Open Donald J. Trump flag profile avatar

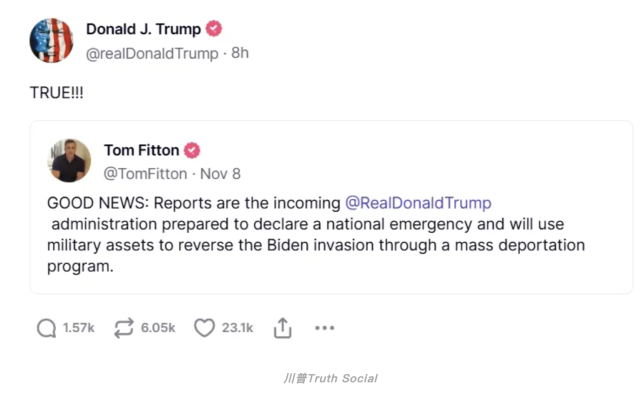tap(51, 40)
